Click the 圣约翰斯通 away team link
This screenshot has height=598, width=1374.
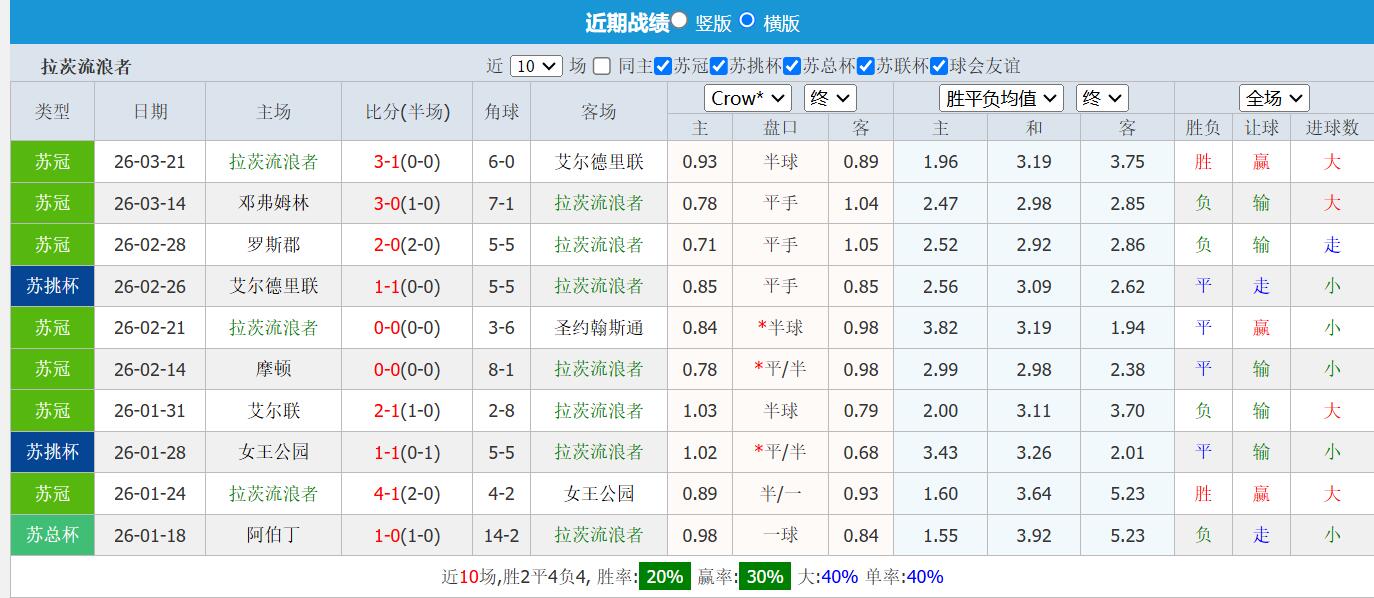pos(600,328)
